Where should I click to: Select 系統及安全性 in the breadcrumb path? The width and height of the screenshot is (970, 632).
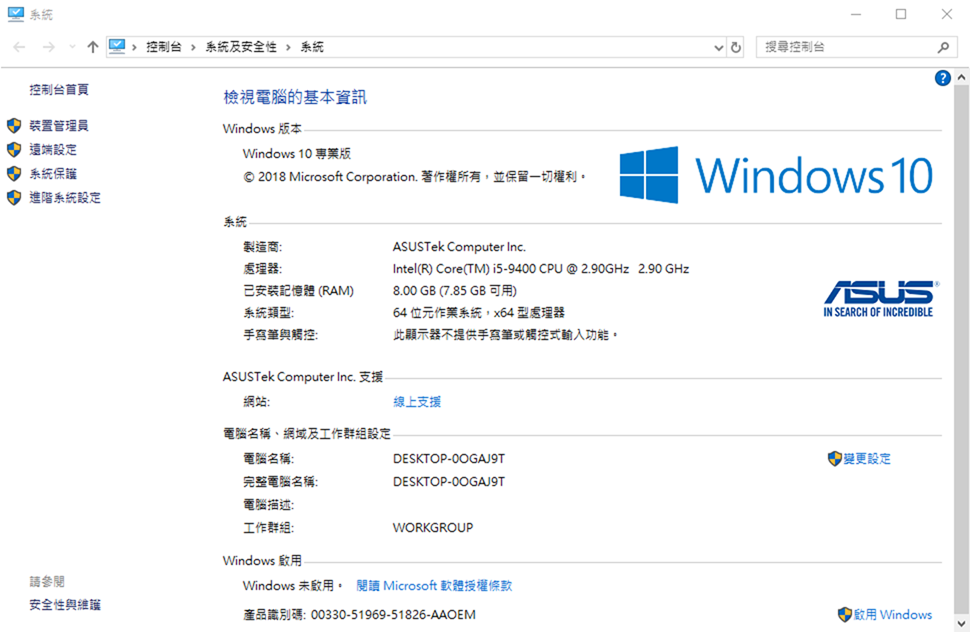tap(241, 47)
